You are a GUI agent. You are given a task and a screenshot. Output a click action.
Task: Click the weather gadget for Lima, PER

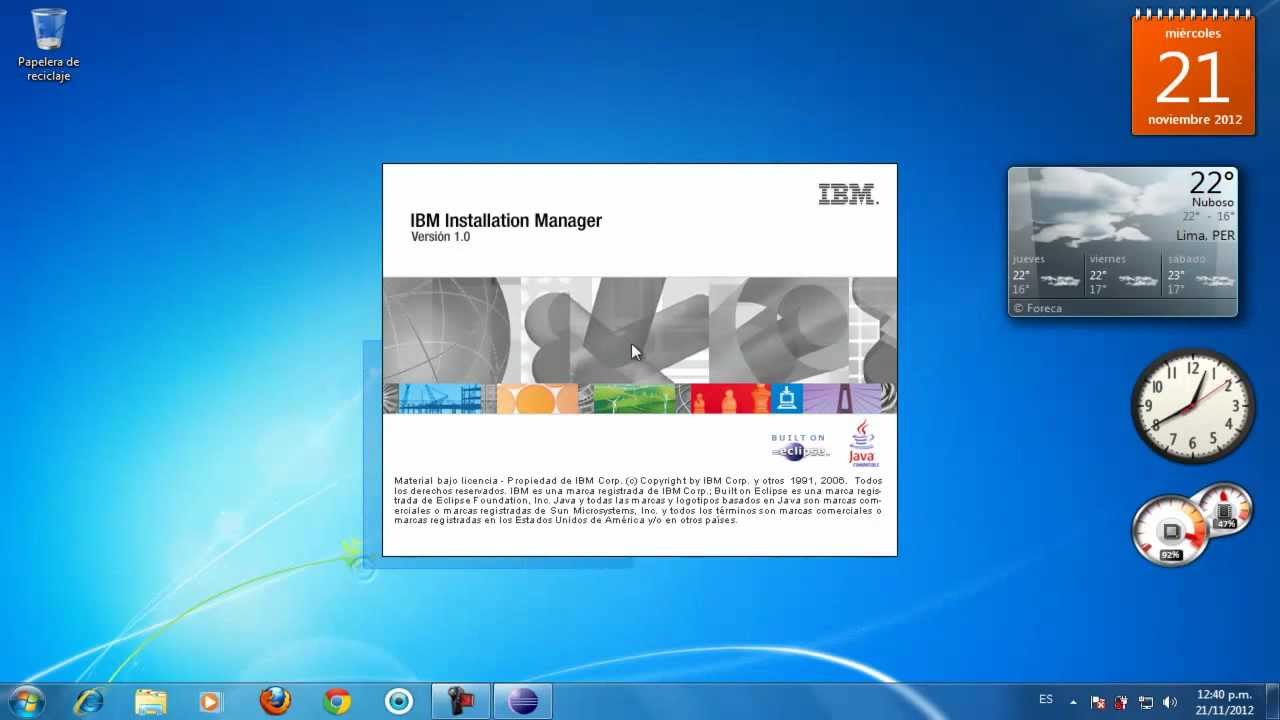pyautogui.click(x=1123, y=242)
